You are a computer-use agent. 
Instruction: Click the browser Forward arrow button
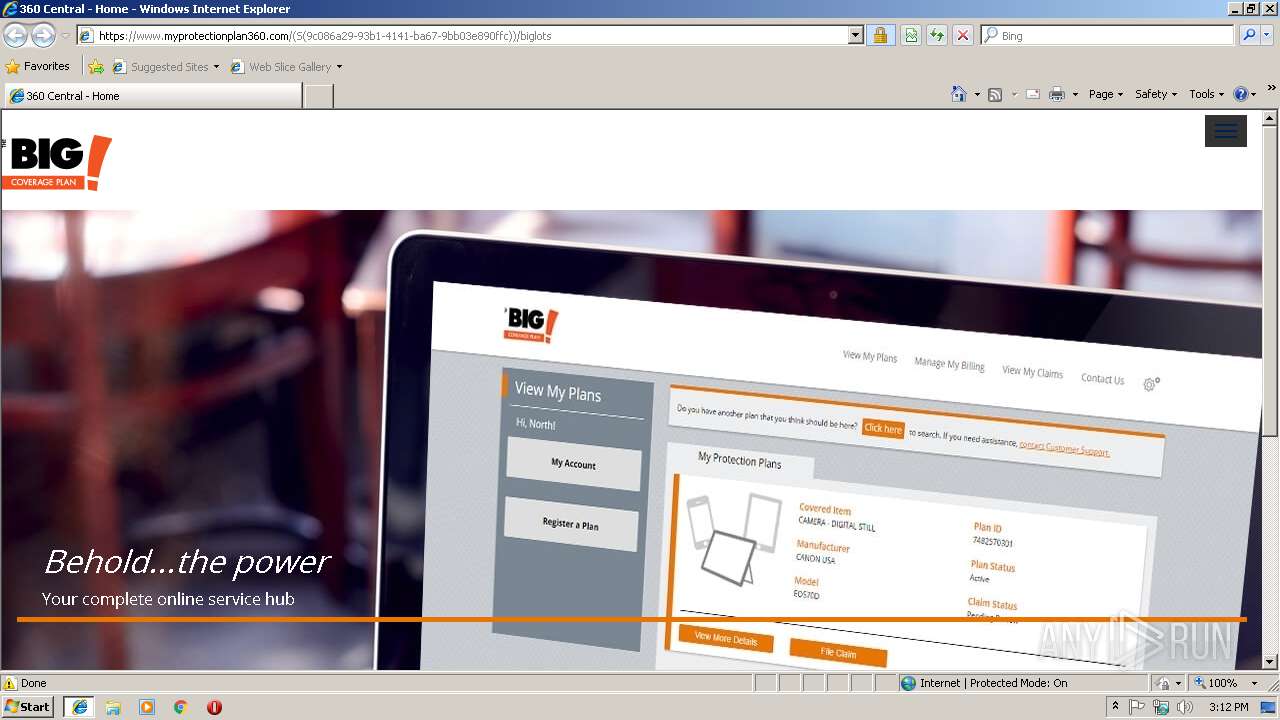43,36
